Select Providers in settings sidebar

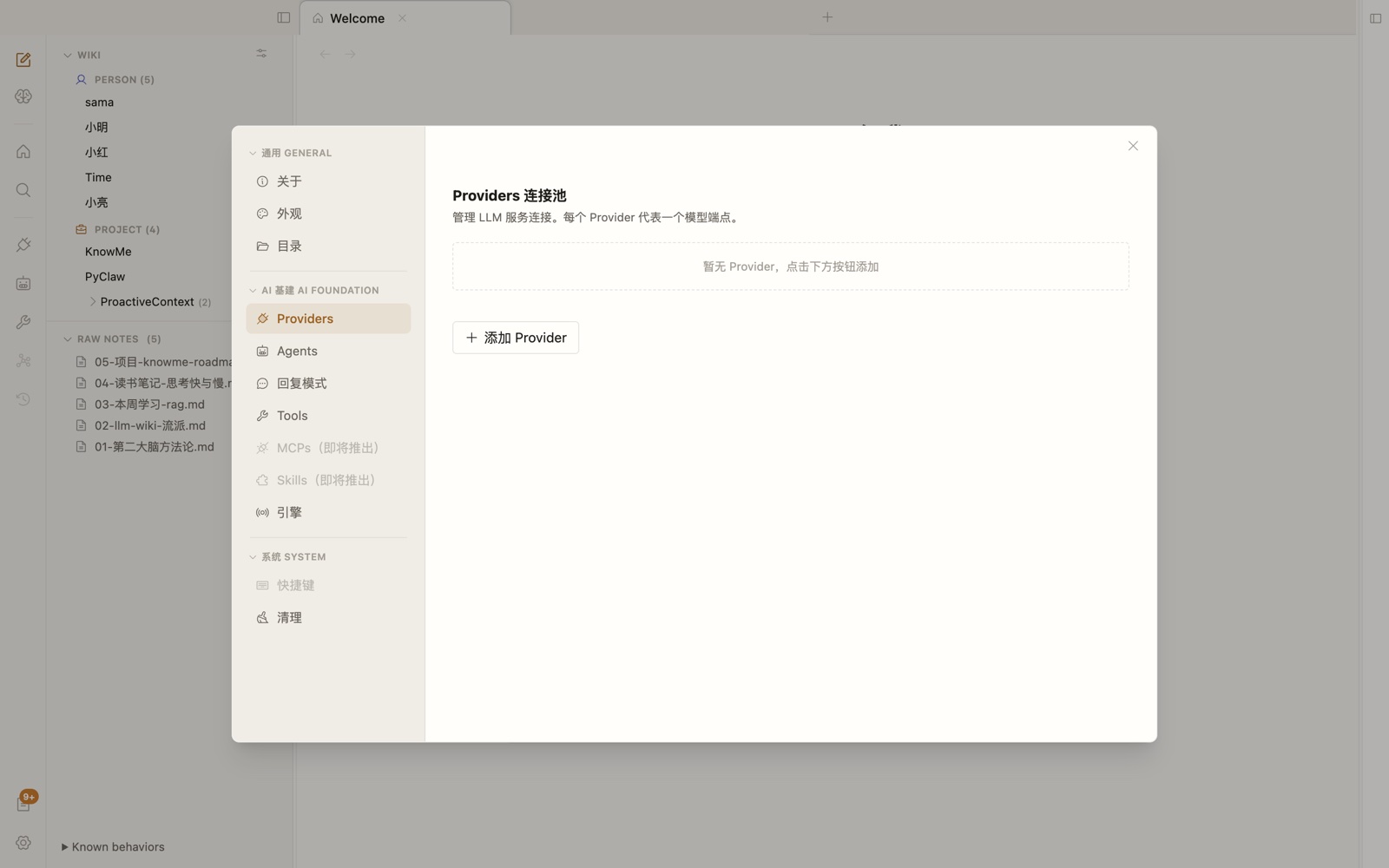point(328,319)
